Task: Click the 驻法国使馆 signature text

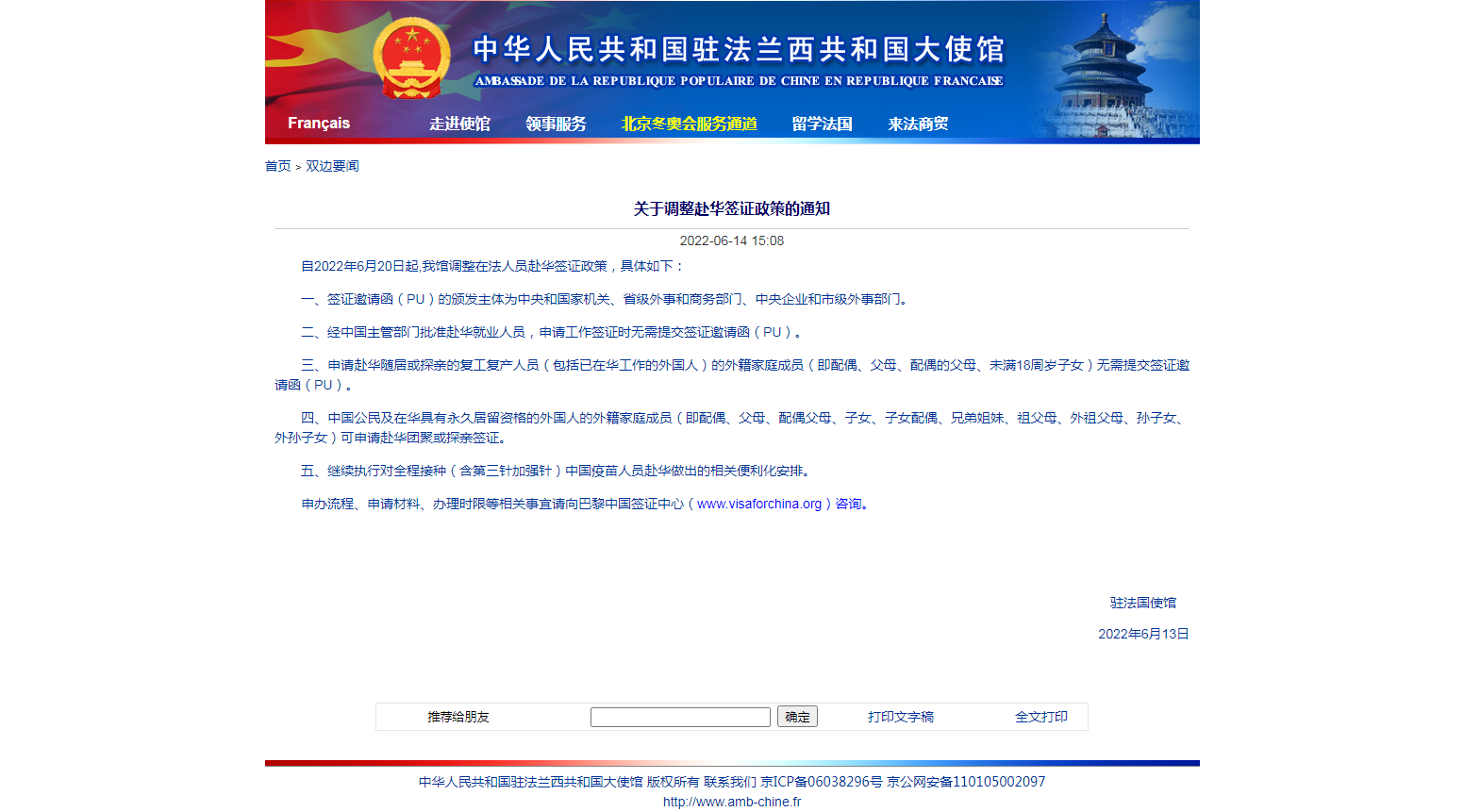Action: coord(1143,603)
